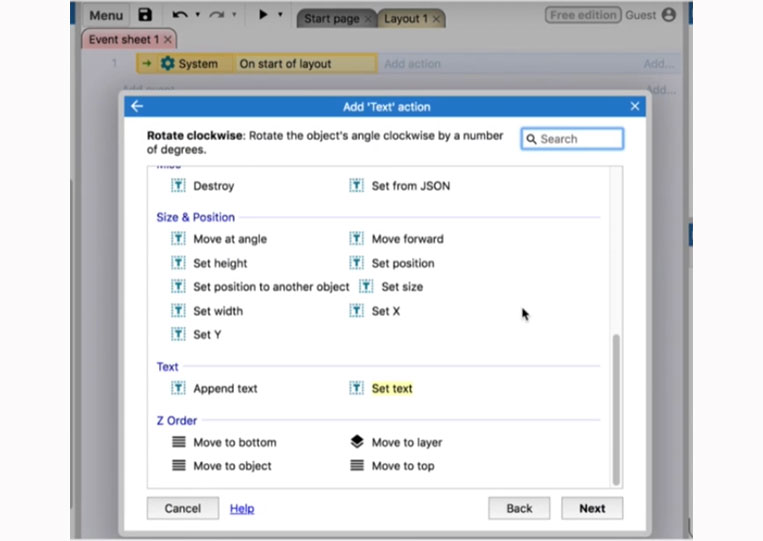This screenshot has width=763, height=541.
Task: Close the Layout 1 tab
Action: [x=436, y=19]
